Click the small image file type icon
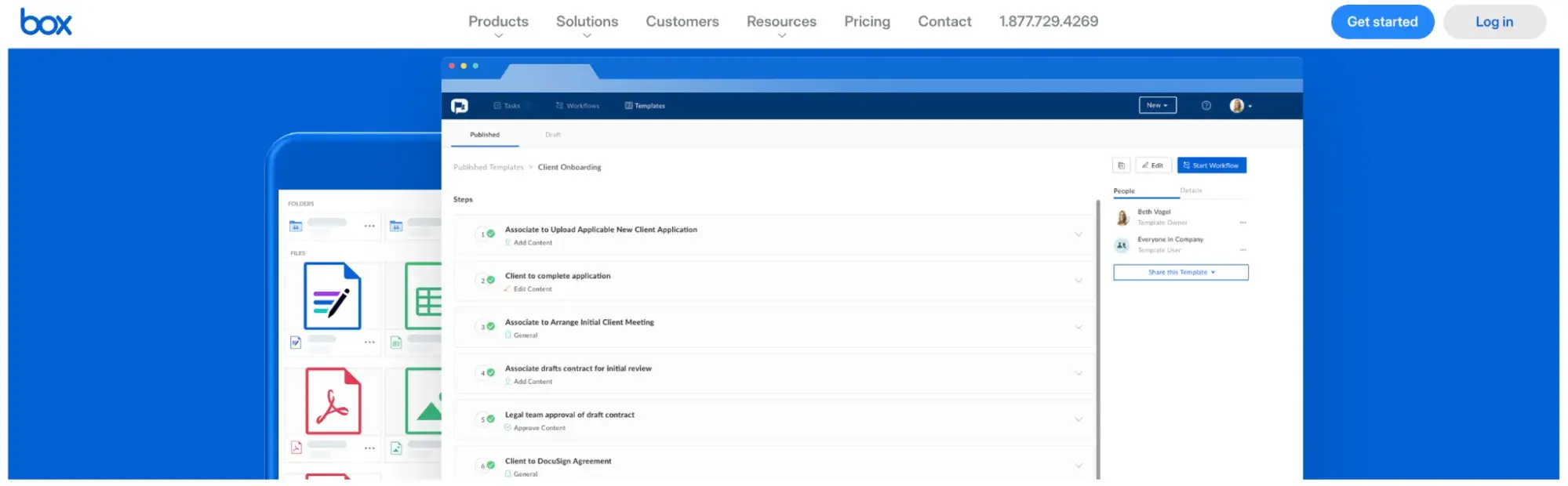This screenshot has width=1568, height=486. [x=396, y=448]
